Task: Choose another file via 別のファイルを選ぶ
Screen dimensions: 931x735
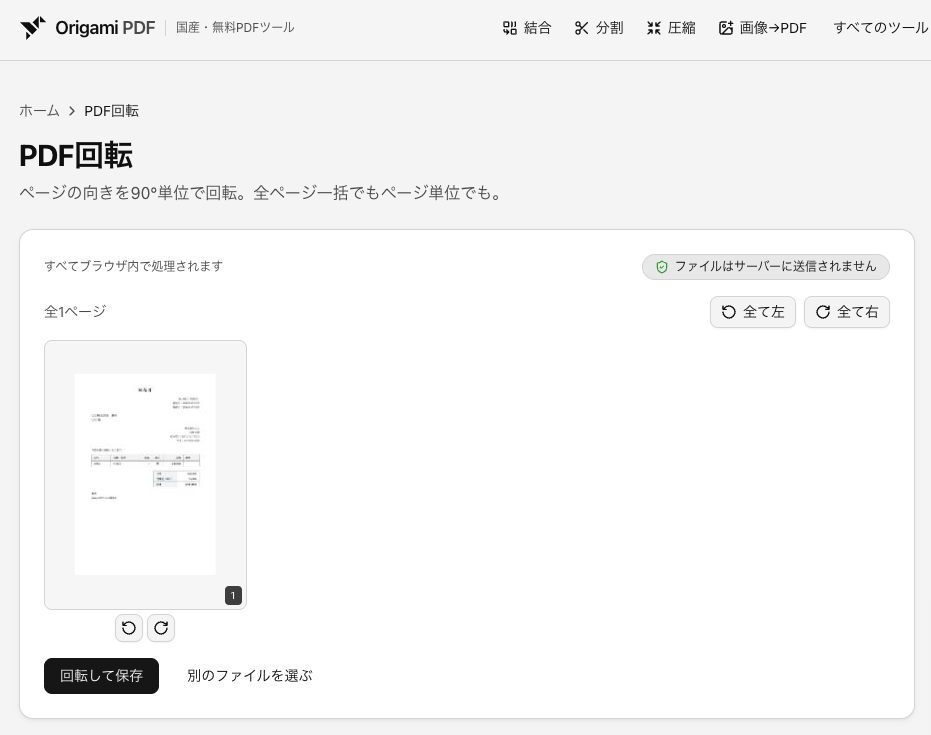Action: [x=249, y=676]
